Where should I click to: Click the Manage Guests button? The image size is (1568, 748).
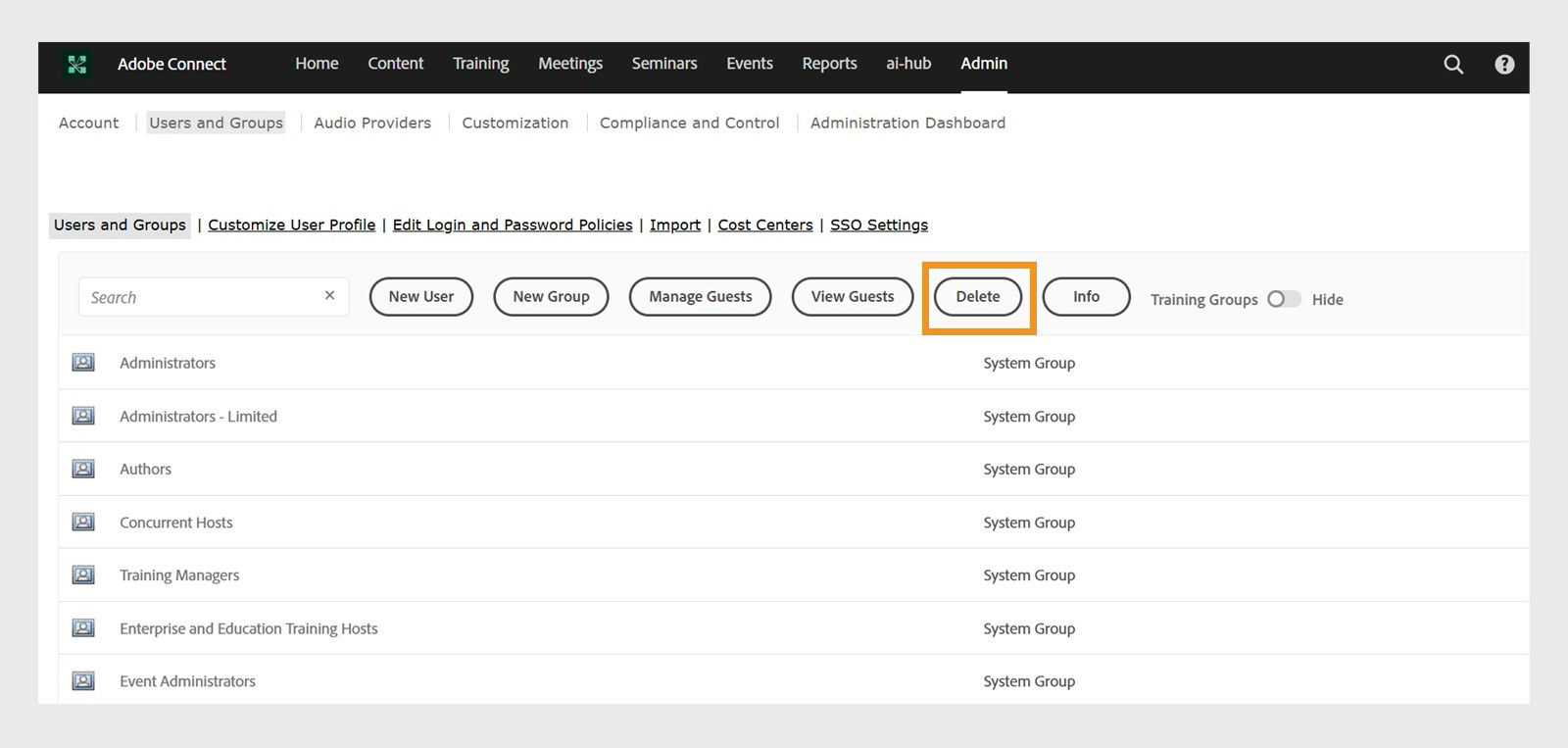pos(701,296)
